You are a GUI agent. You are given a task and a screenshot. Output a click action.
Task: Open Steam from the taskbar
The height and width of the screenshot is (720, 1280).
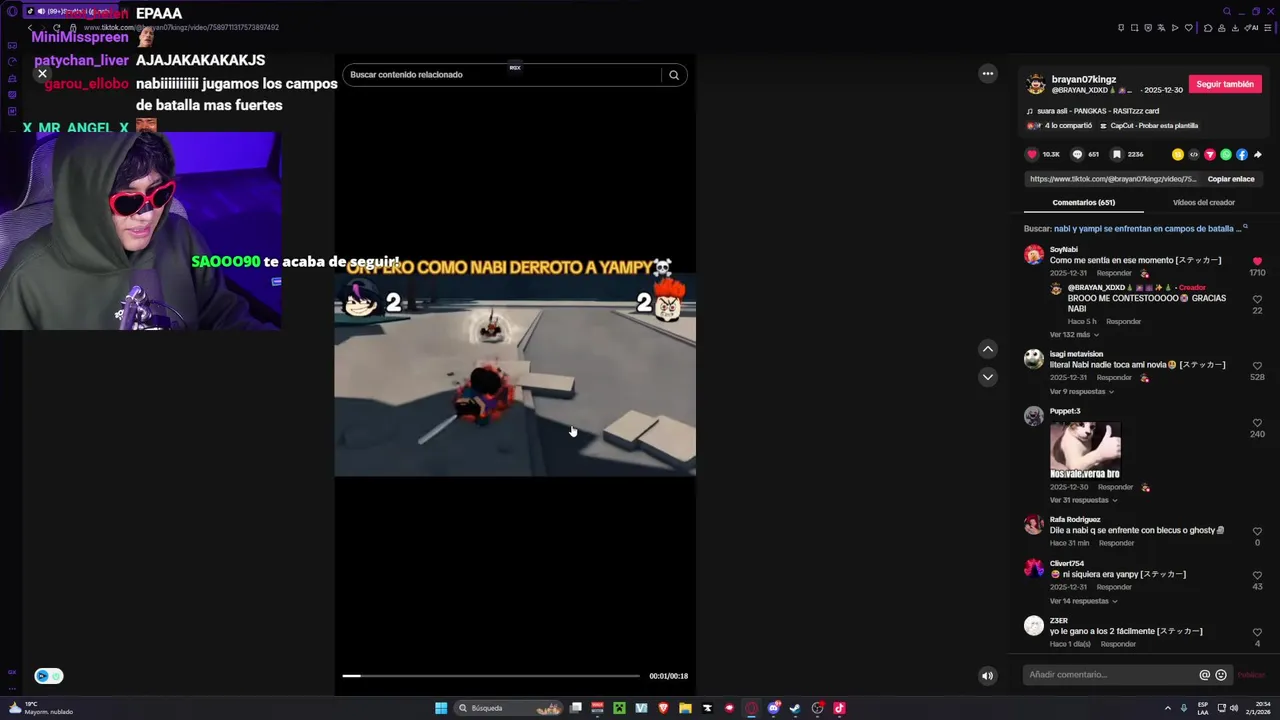tap(795, 708)
